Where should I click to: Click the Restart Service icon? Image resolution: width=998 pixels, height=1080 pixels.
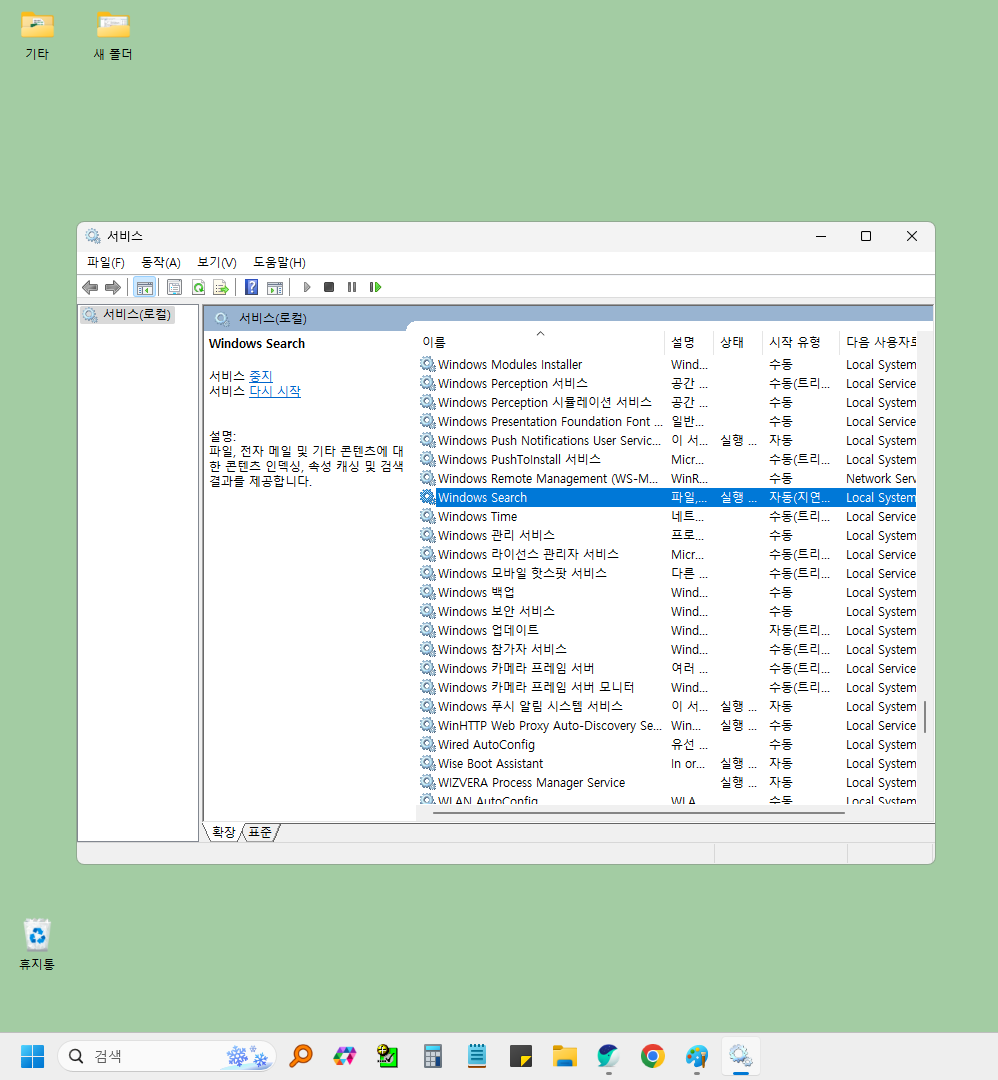(x=375, y=287)
